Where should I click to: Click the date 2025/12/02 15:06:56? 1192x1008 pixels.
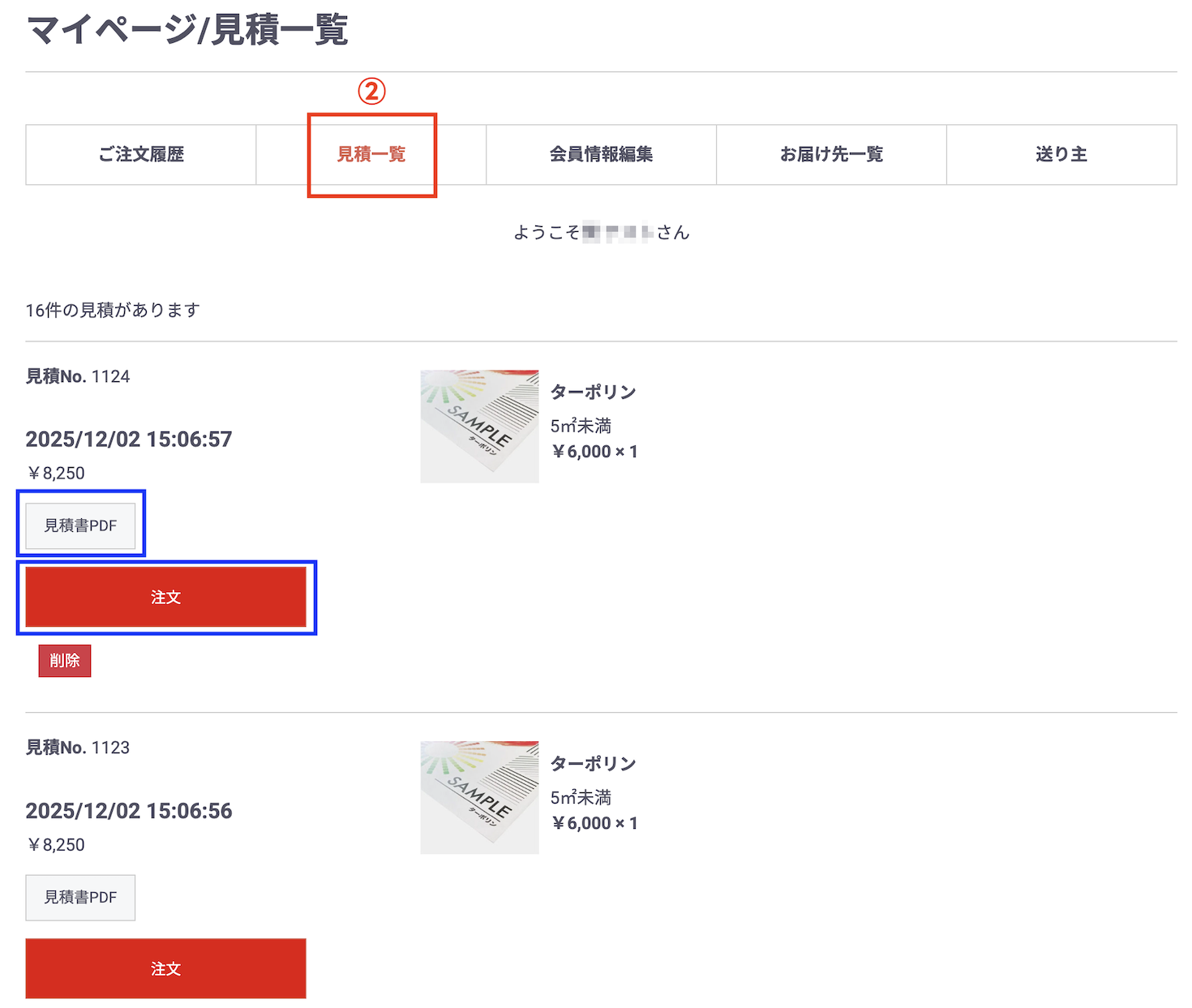[129, 811]
